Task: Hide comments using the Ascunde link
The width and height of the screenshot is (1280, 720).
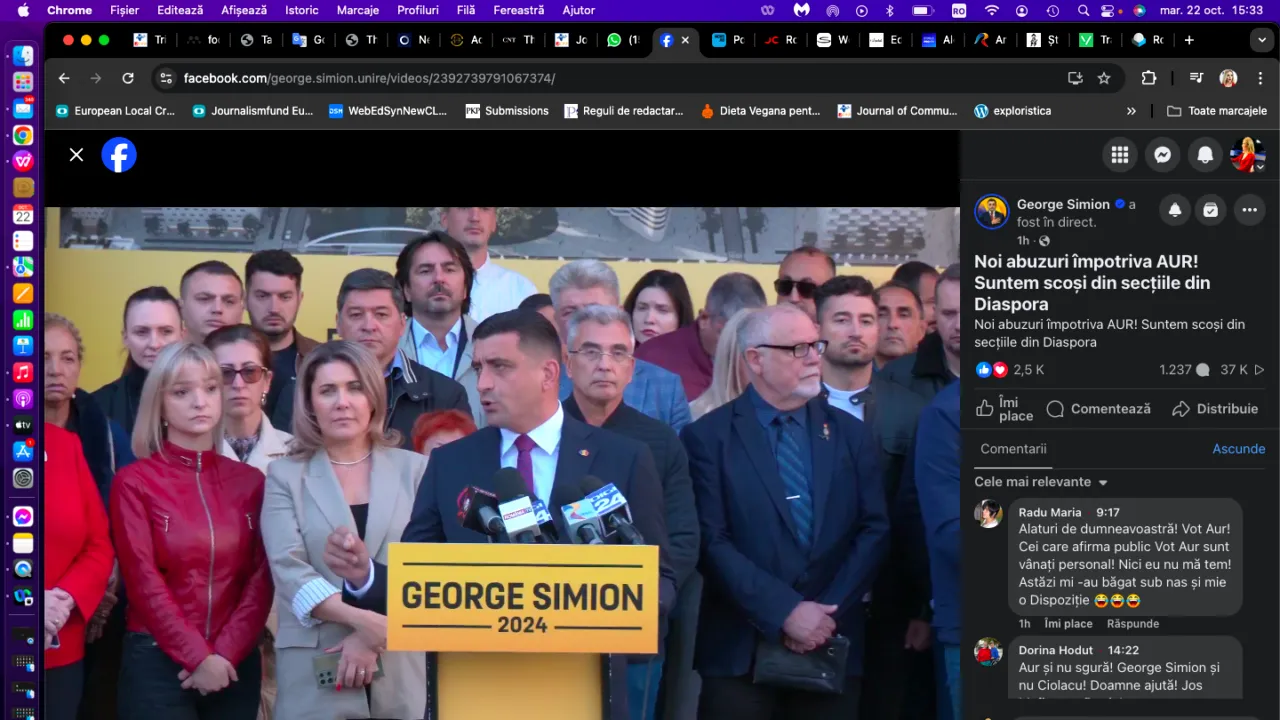Action: (x=1238, y=449)
